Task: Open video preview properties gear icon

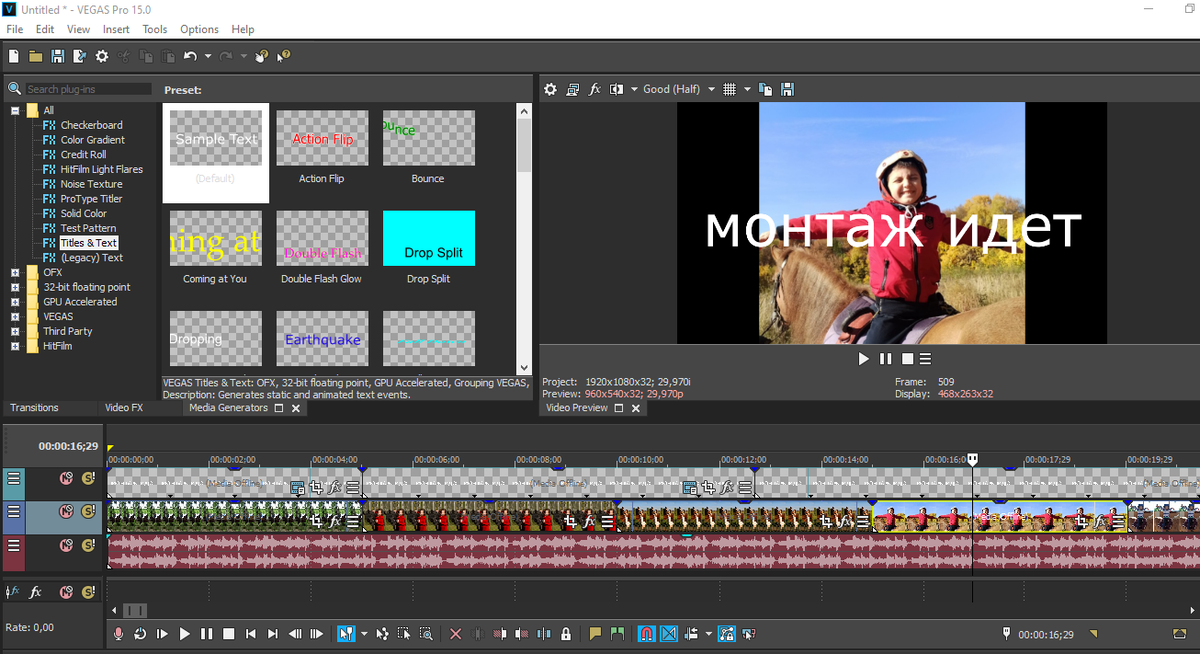Action: (x=550, y=89)
